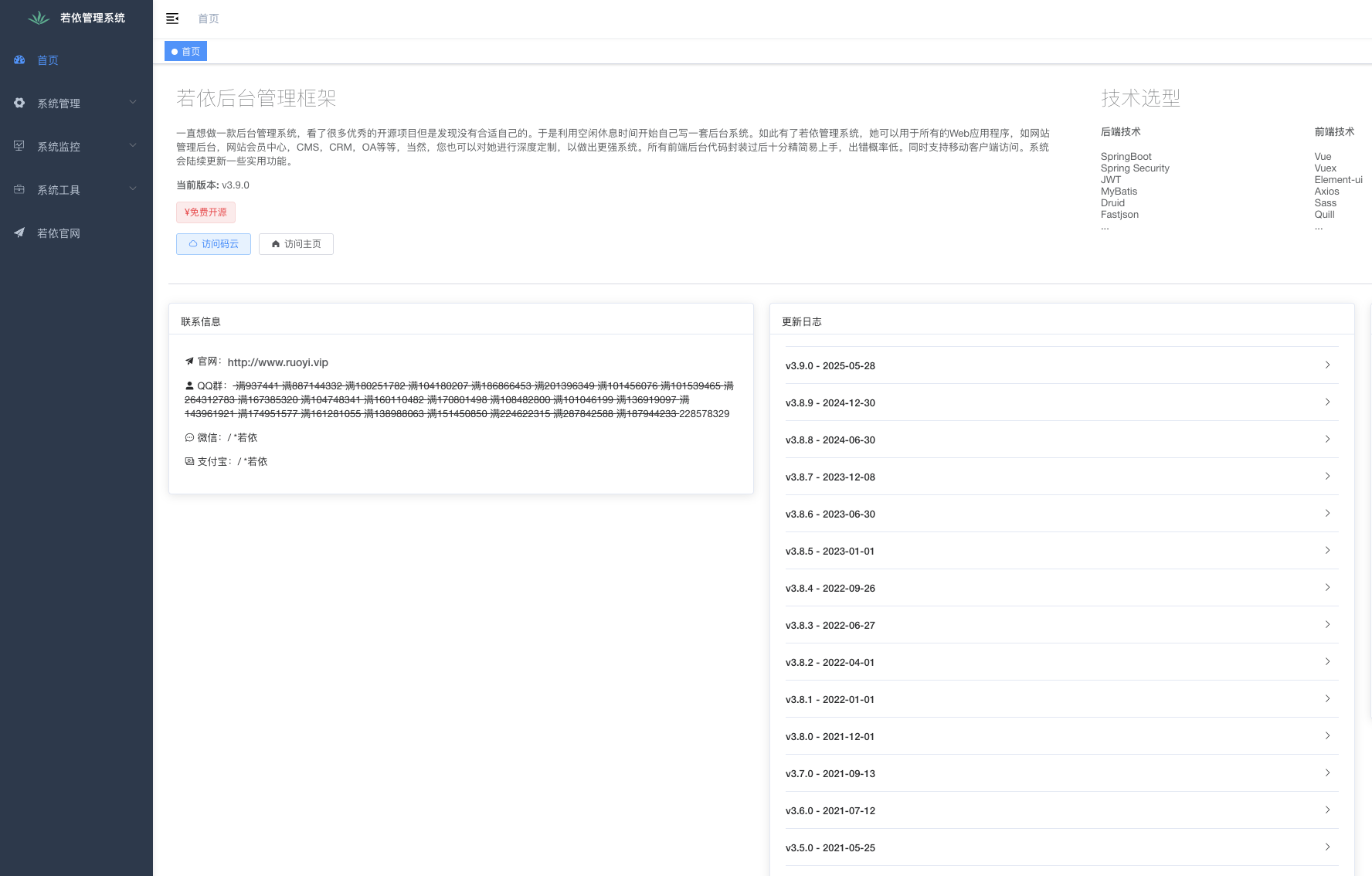This screenshot has height=876, width=1372.
Task: Open 首页 in the sidebar menu
Action: pos(48,60)
